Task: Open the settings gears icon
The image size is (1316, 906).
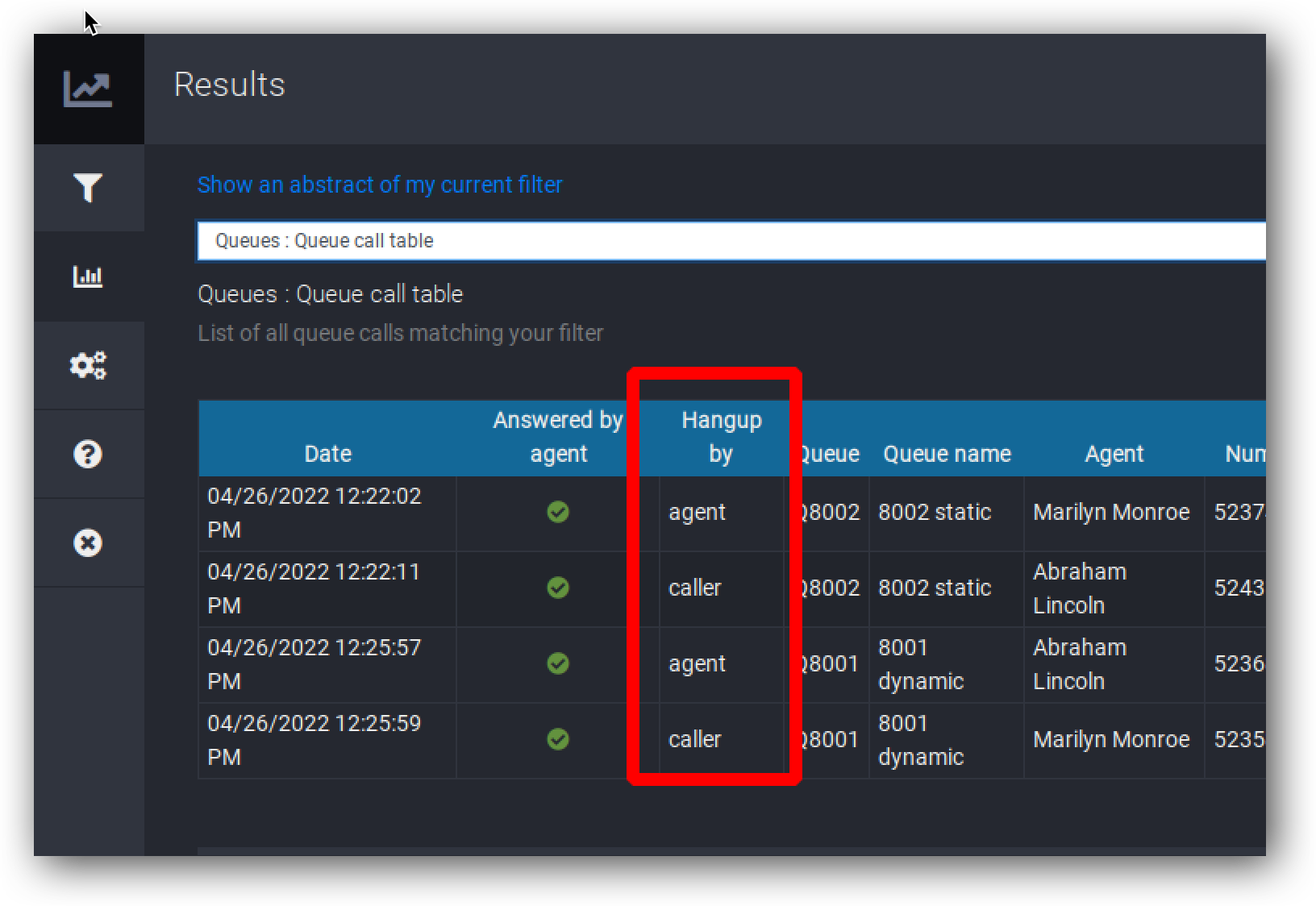Action: pos(88,365)
